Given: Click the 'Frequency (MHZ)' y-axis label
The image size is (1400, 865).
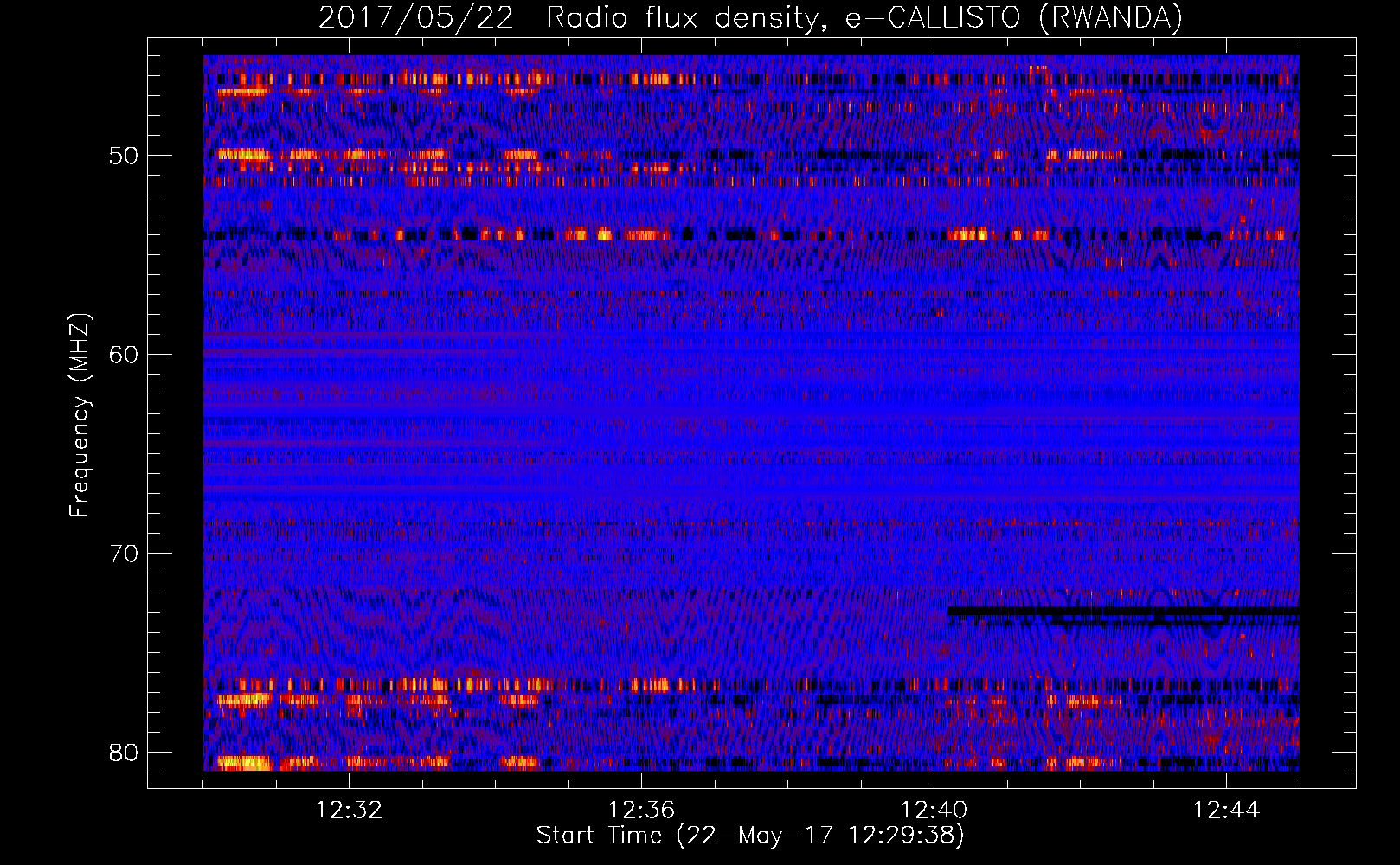Looking at the screenshot, I should point(80,415).
